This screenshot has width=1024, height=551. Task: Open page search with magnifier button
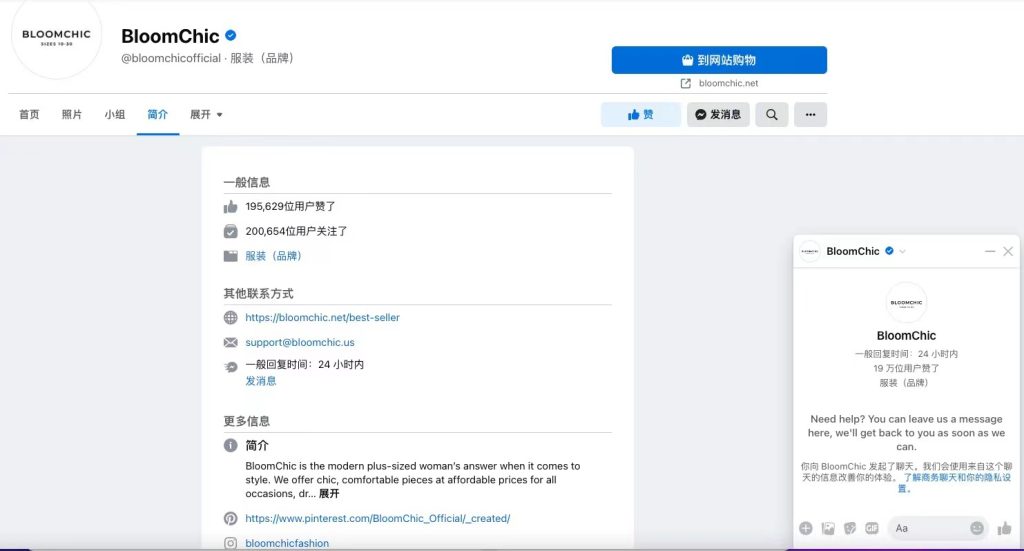pyautogui.click(x=772, y=115)
